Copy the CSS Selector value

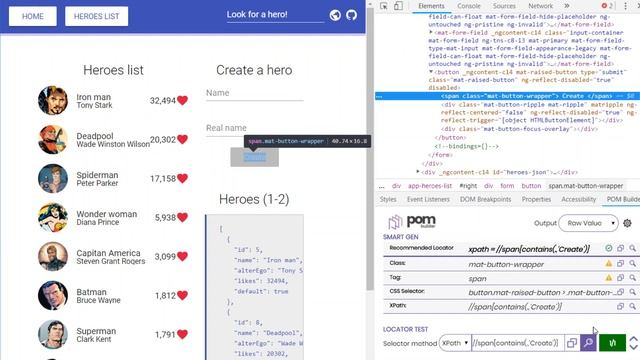click(x=620, y=292)
